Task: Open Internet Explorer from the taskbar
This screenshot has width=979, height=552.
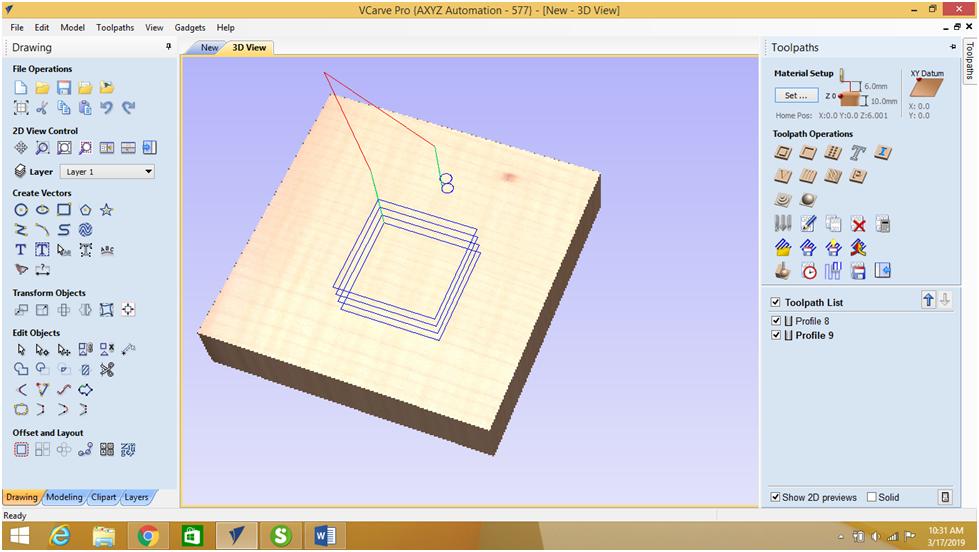Action: pos(61,536)
